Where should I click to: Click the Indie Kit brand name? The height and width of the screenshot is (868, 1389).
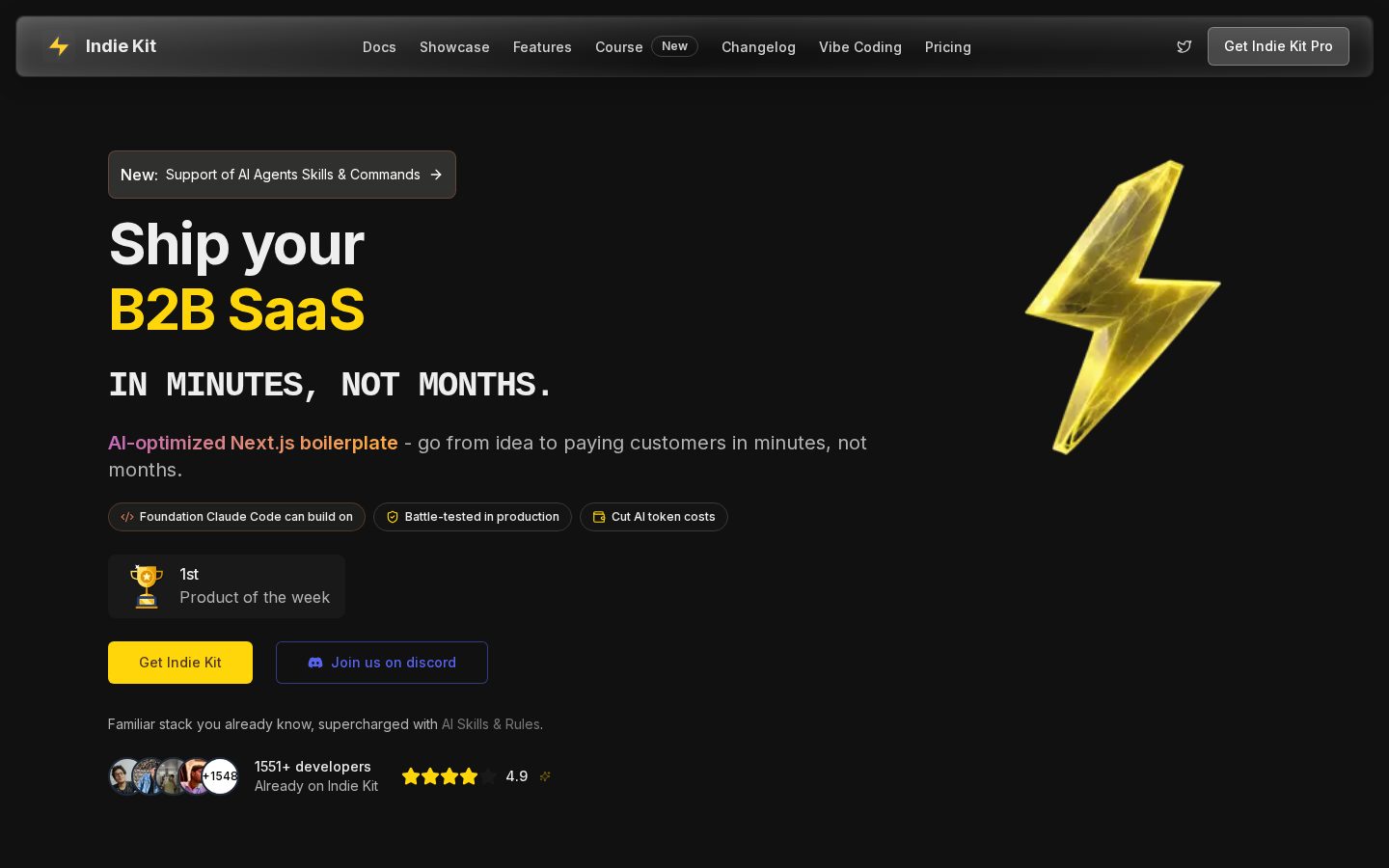pos(121,46)
